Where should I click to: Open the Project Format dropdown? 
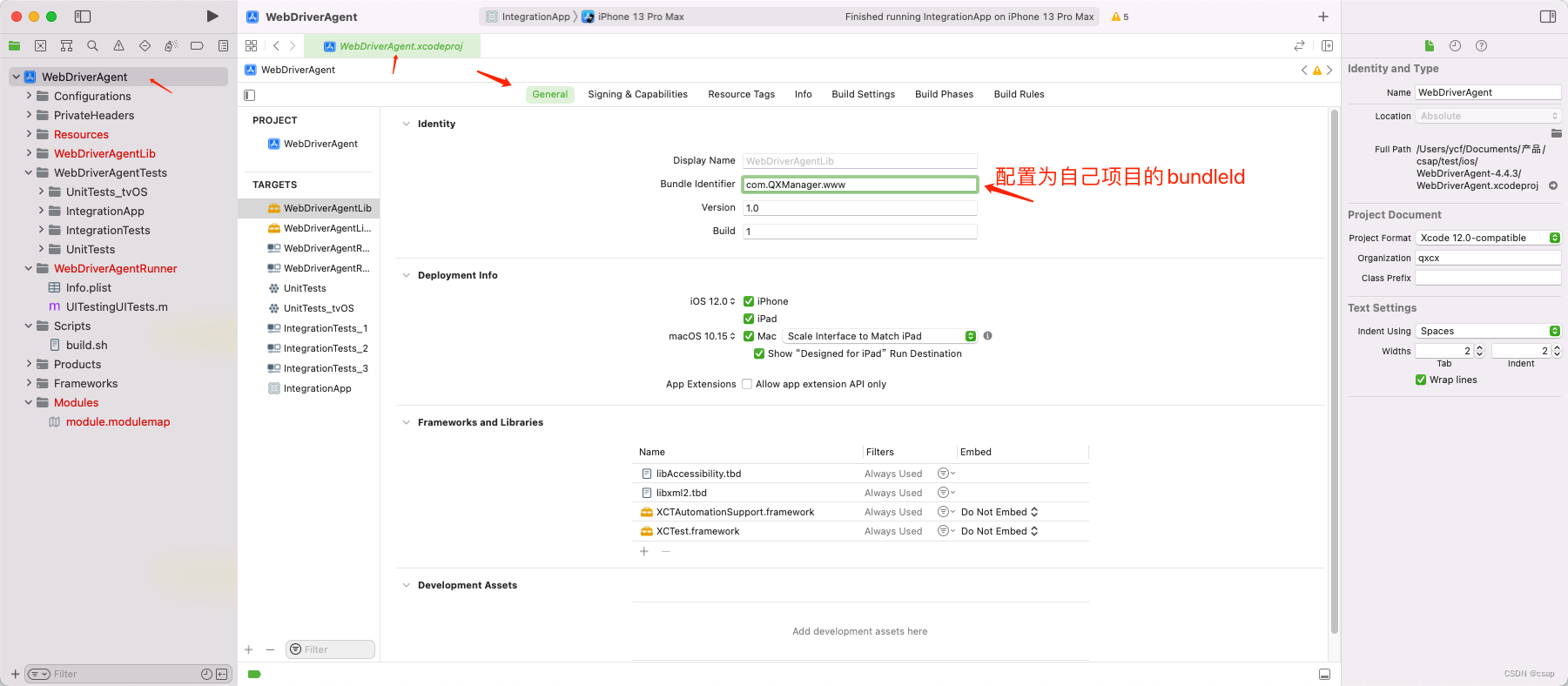pyautogui.click(x=1488, y=238)
